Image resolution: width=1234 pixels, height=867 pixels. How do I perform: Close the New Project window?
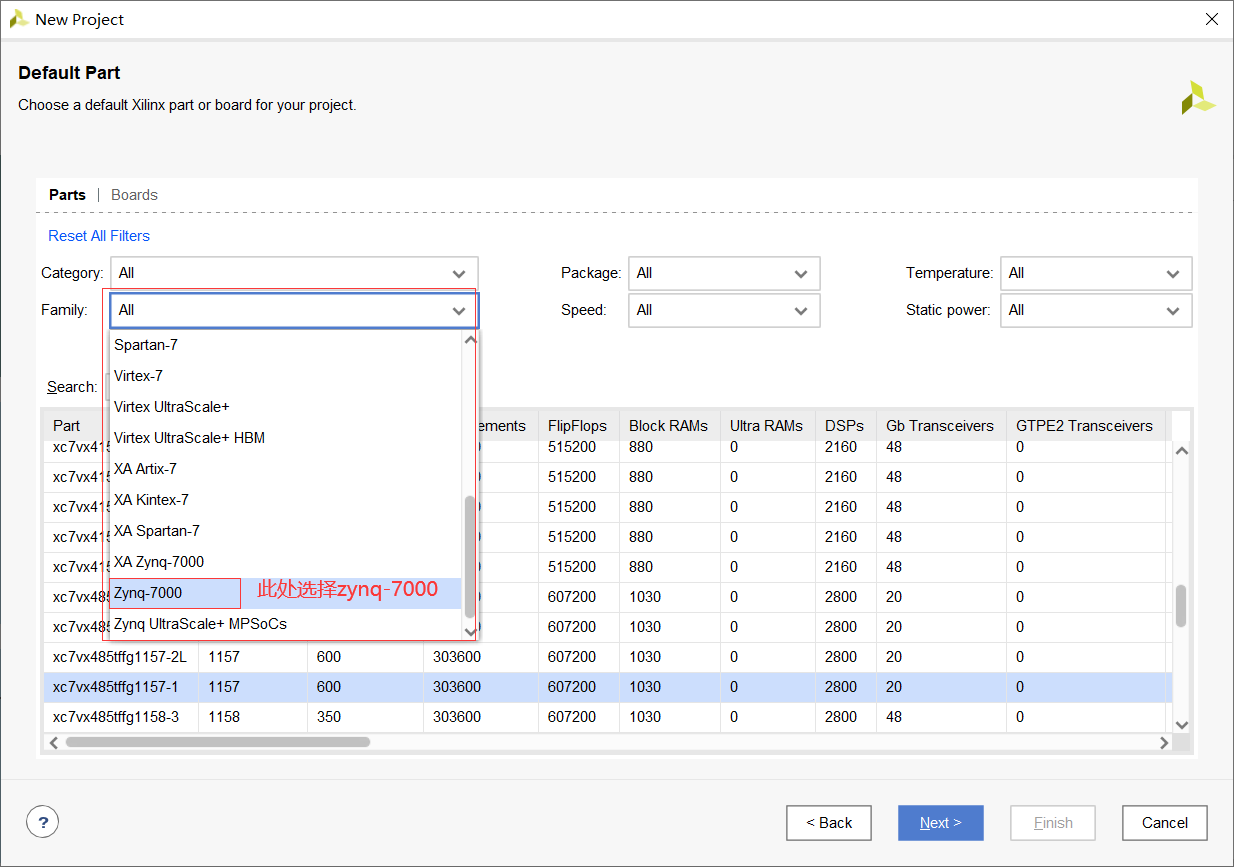[x=1211, y=19]
